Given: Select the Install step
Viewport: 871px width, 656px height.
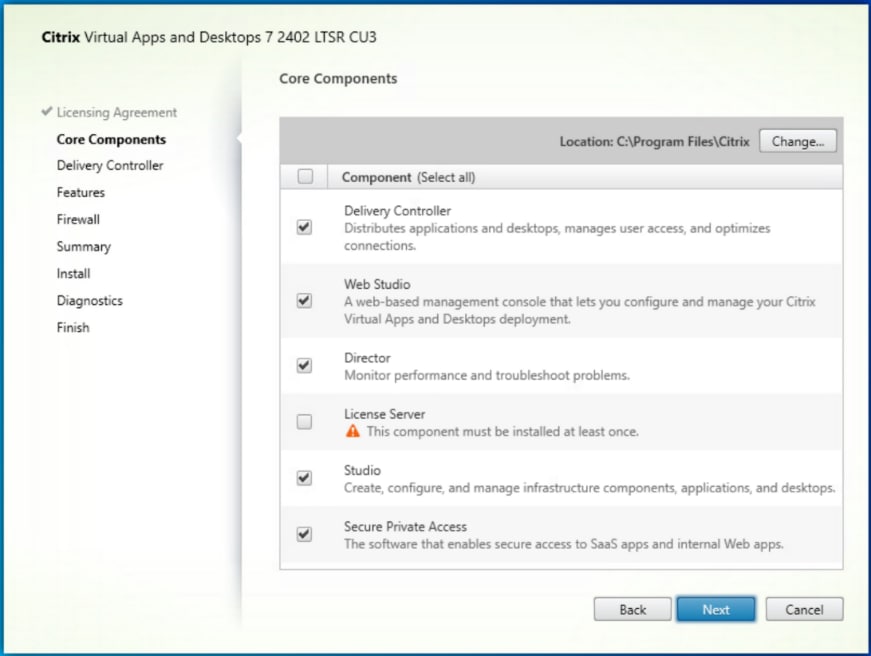Looking at the screenshot, I should click(73, 273).
